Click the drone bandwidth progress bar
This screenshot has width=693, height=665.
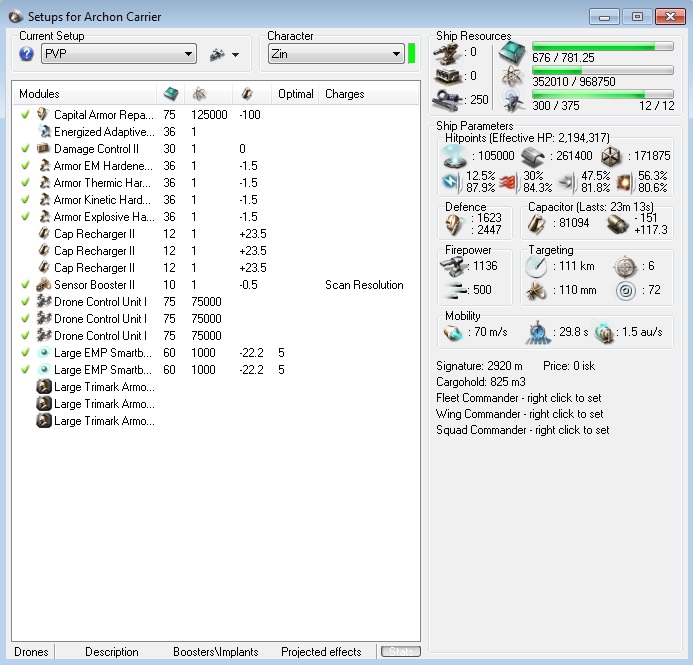point(603,94)
